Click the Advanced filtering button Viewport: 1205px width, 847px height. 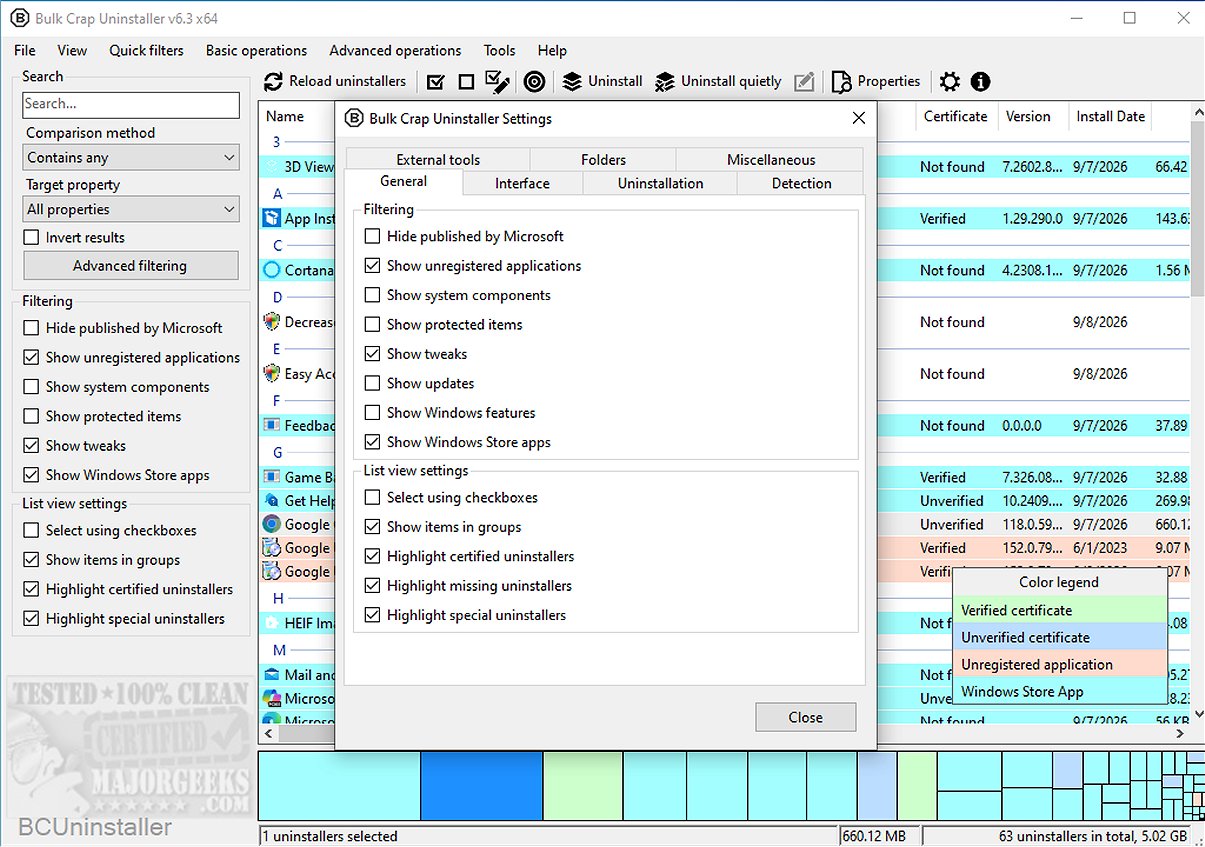coord(130,266)
